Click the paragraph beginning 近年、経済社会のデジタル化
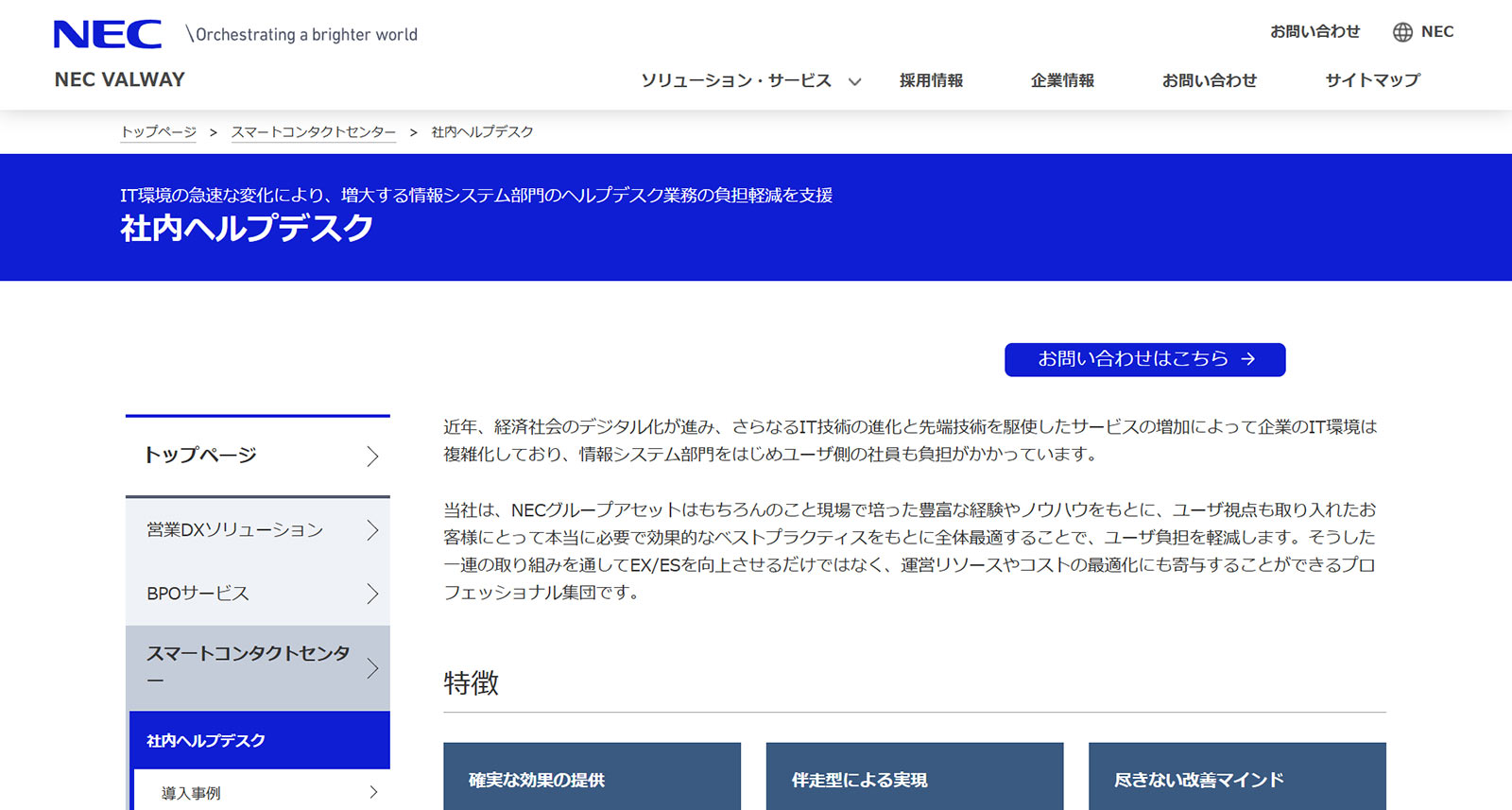 coord(910,440)
